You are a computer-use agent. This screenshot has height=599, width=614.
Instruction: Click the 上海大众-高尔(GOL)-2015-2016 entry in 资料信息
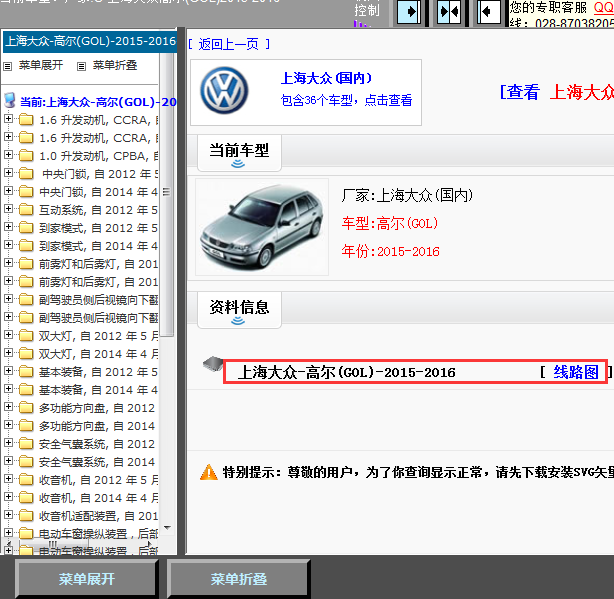347,372
